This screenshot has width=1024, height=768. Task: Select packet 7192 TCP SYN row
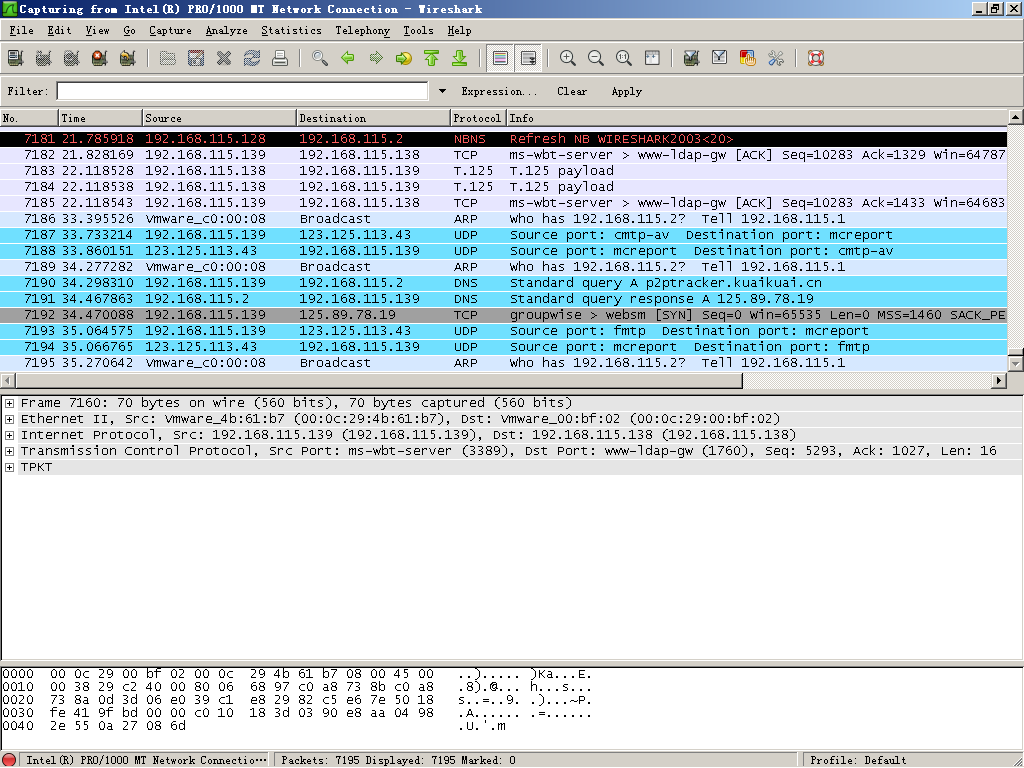point(503,315)
